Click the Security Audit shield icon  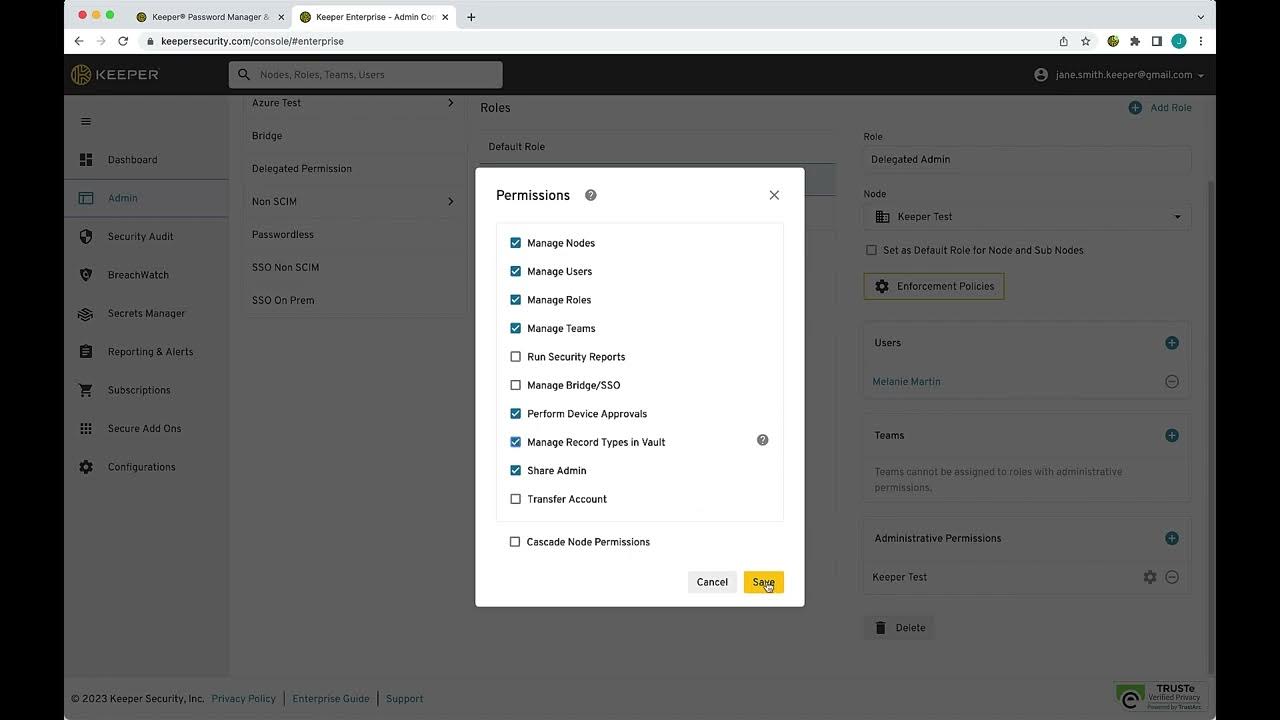click(x=86, y=237)
